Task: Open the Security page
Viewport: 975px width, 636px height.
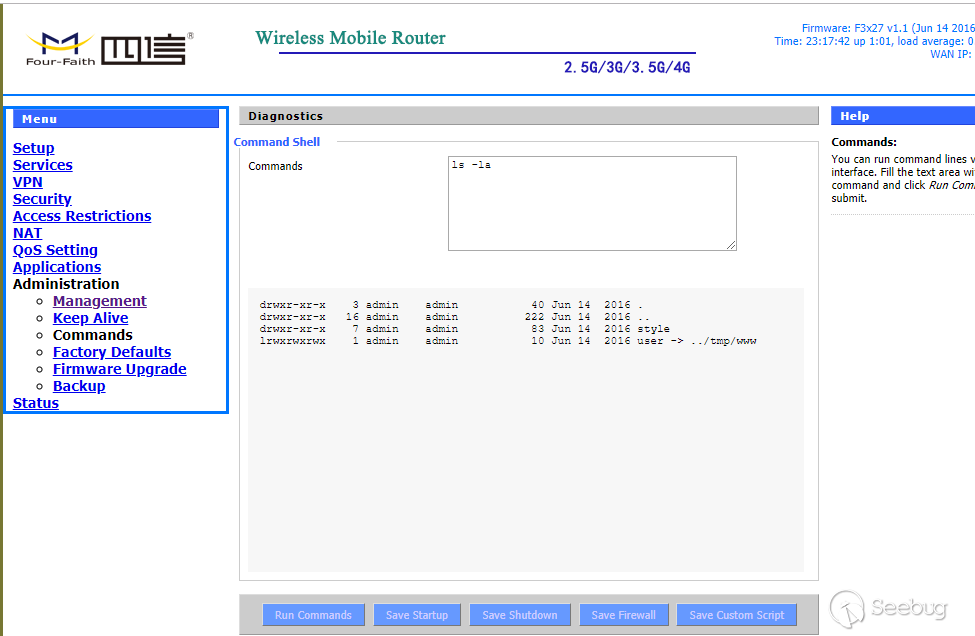Action: tap(42, 199)
